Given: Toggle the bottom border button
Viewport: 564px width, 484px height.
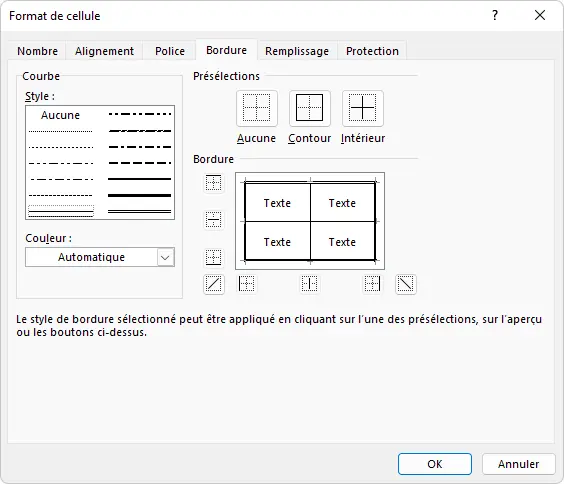Looking at the screenshot, I should (x=214, y=257).
